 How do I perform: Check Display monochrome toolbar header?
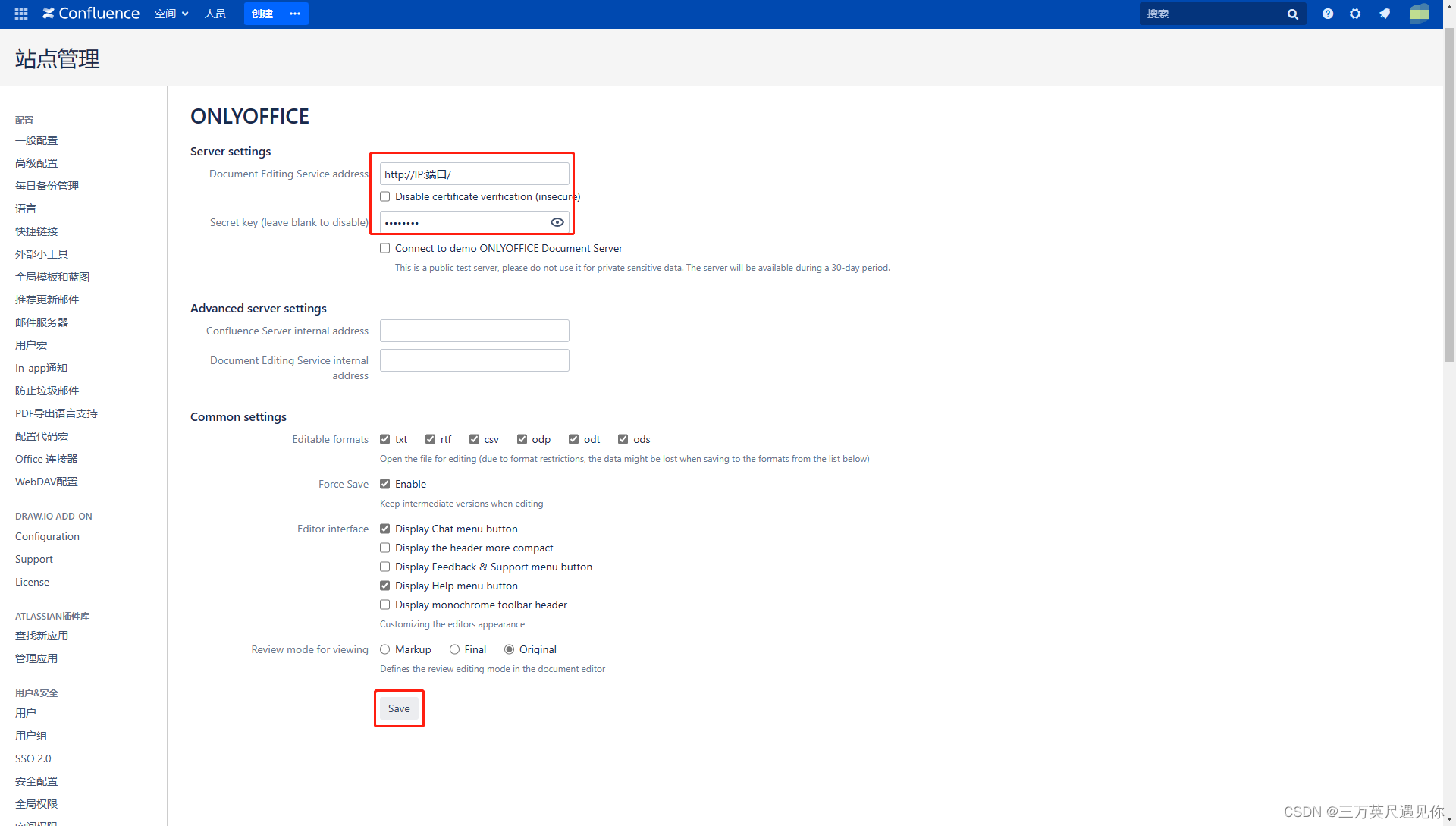pos(385,605)
